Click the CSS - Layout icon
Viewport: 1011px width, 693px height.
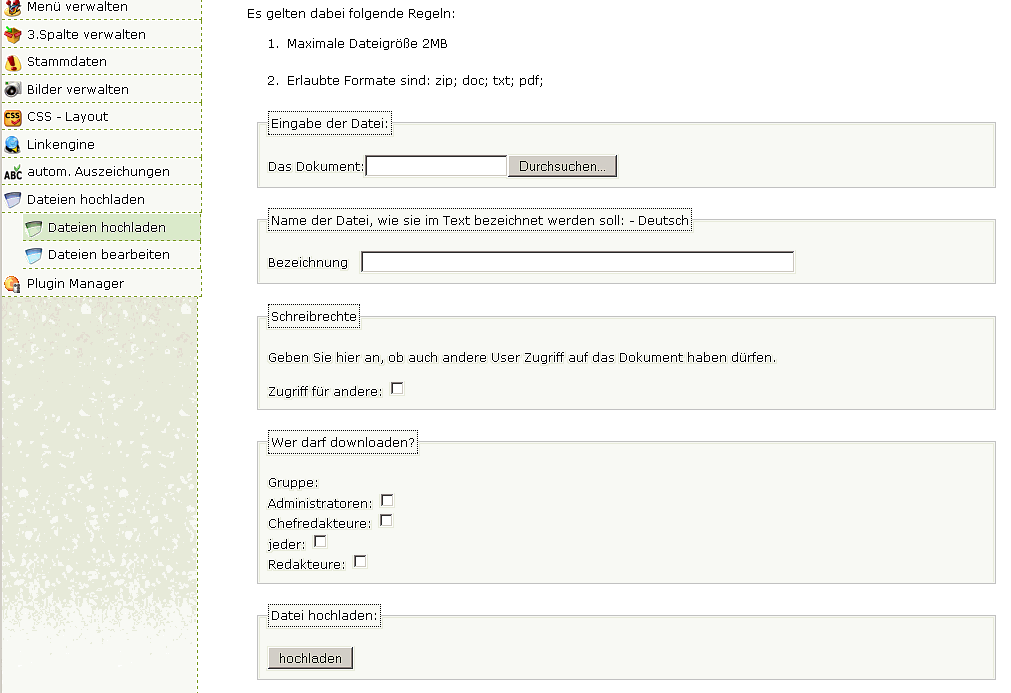pyautogui.click(x=12, y=117)
